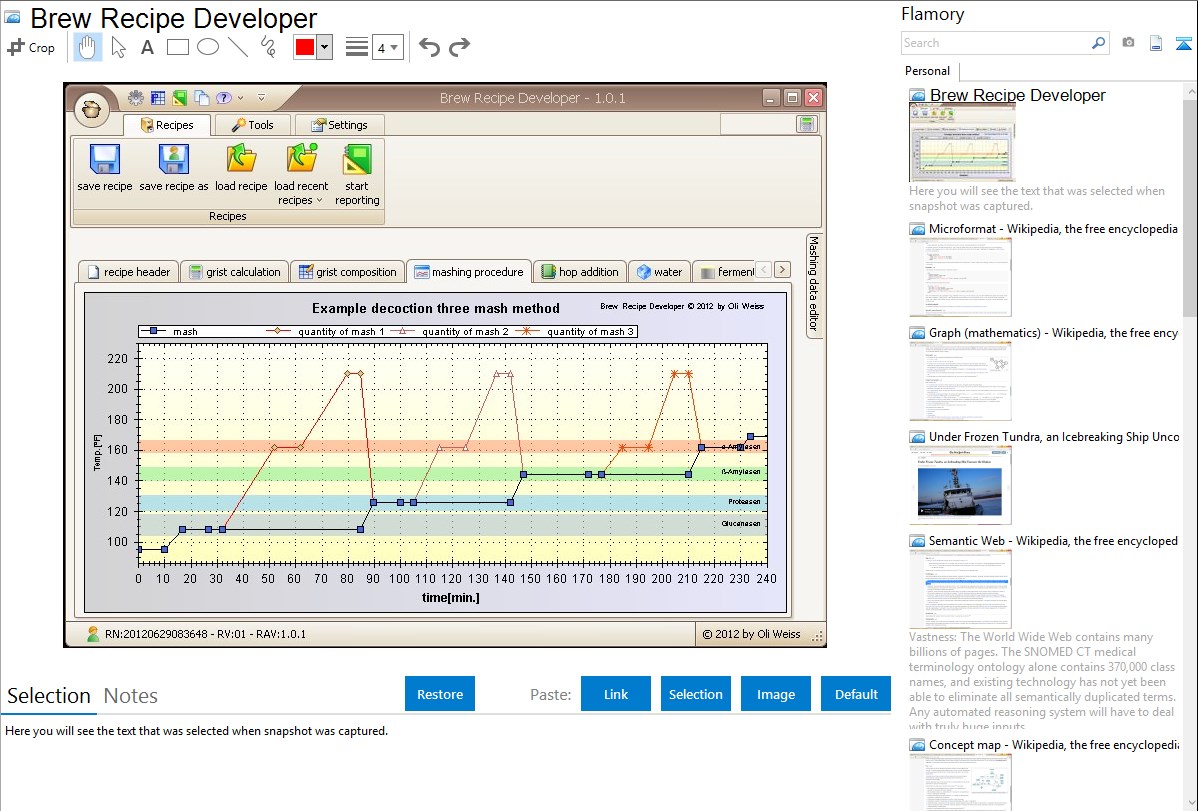The image size is (1198, 811).
Task: Open the Graph (mathematics) snapshot thumbnail
Action: pos(960,381)
